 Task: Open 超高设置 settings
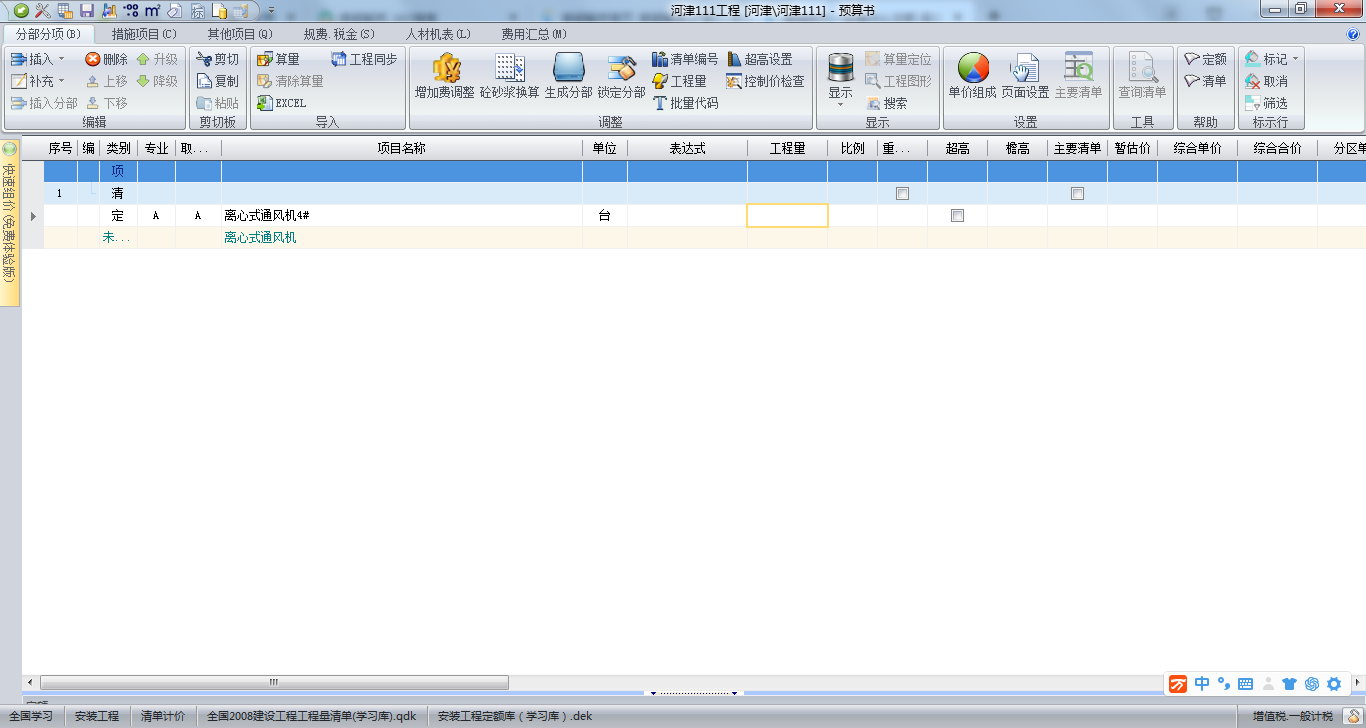(759, 59)
